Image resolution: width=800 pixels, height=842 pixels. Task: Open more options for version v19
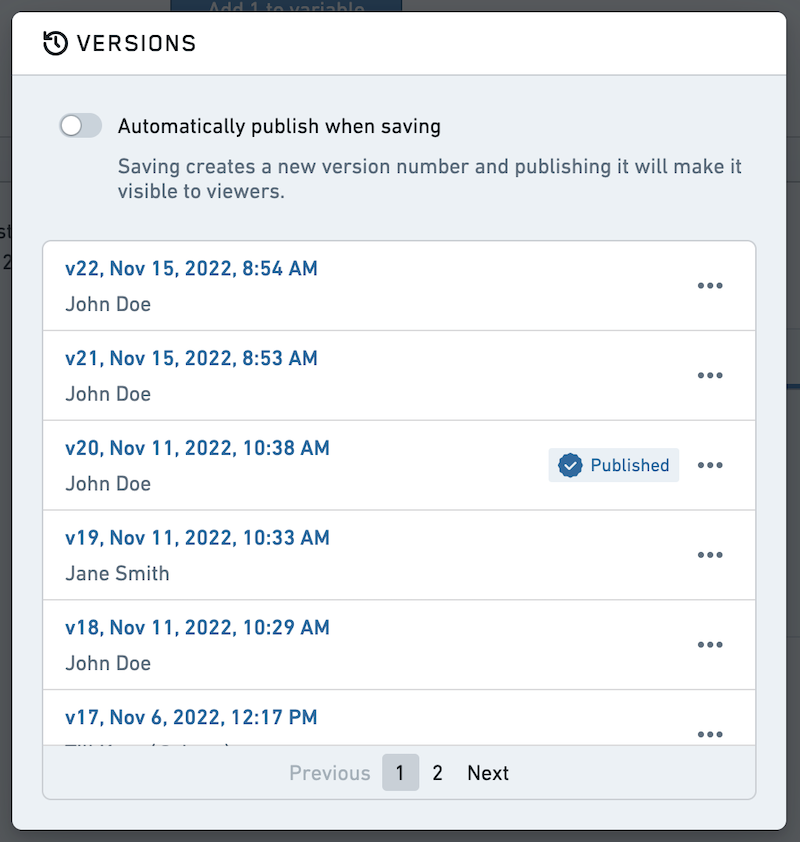click(x=710, y=555)
